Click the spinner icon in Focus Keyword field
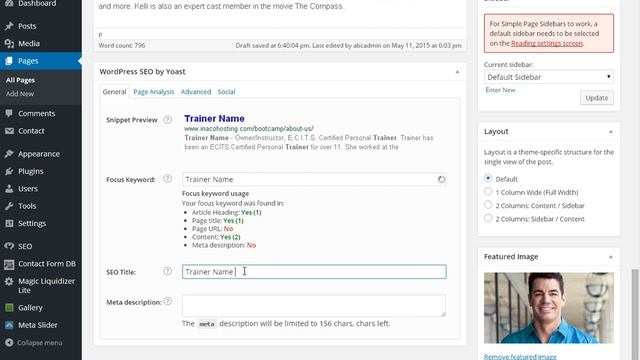 coord(441,180)
